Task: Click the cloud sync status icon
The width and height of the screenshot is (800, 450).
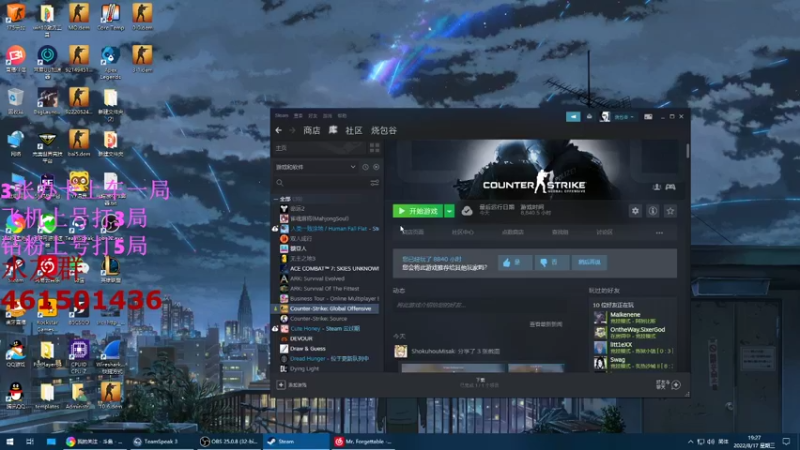Action: pyautogui.click(x=467, y=211)
